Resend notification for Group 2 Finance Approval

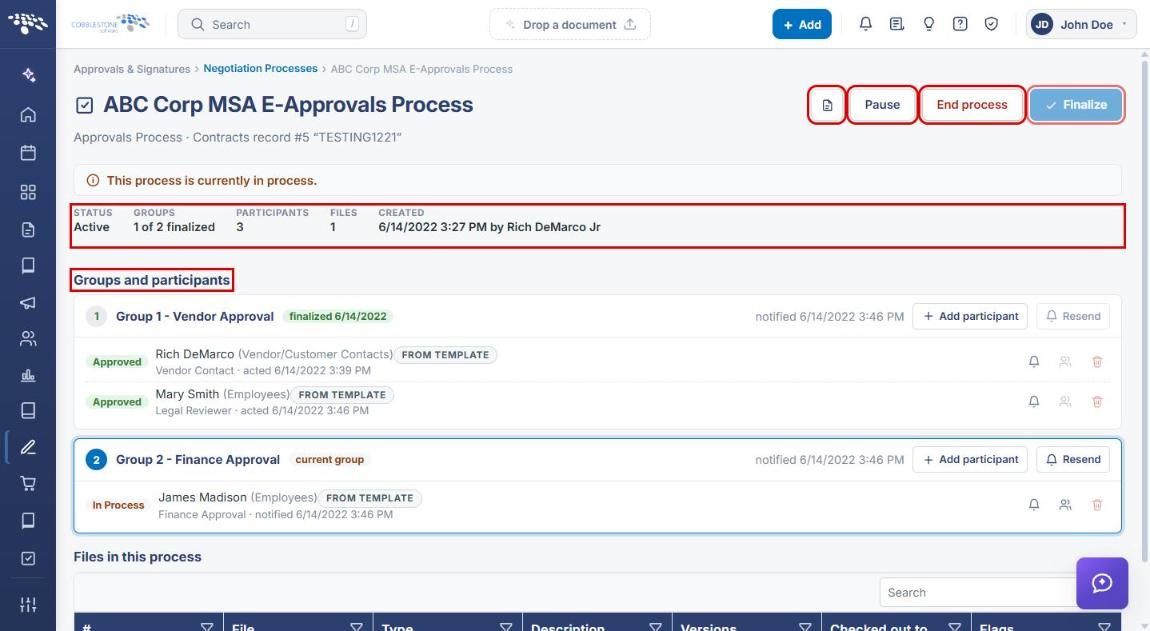tap(1073, 459)
